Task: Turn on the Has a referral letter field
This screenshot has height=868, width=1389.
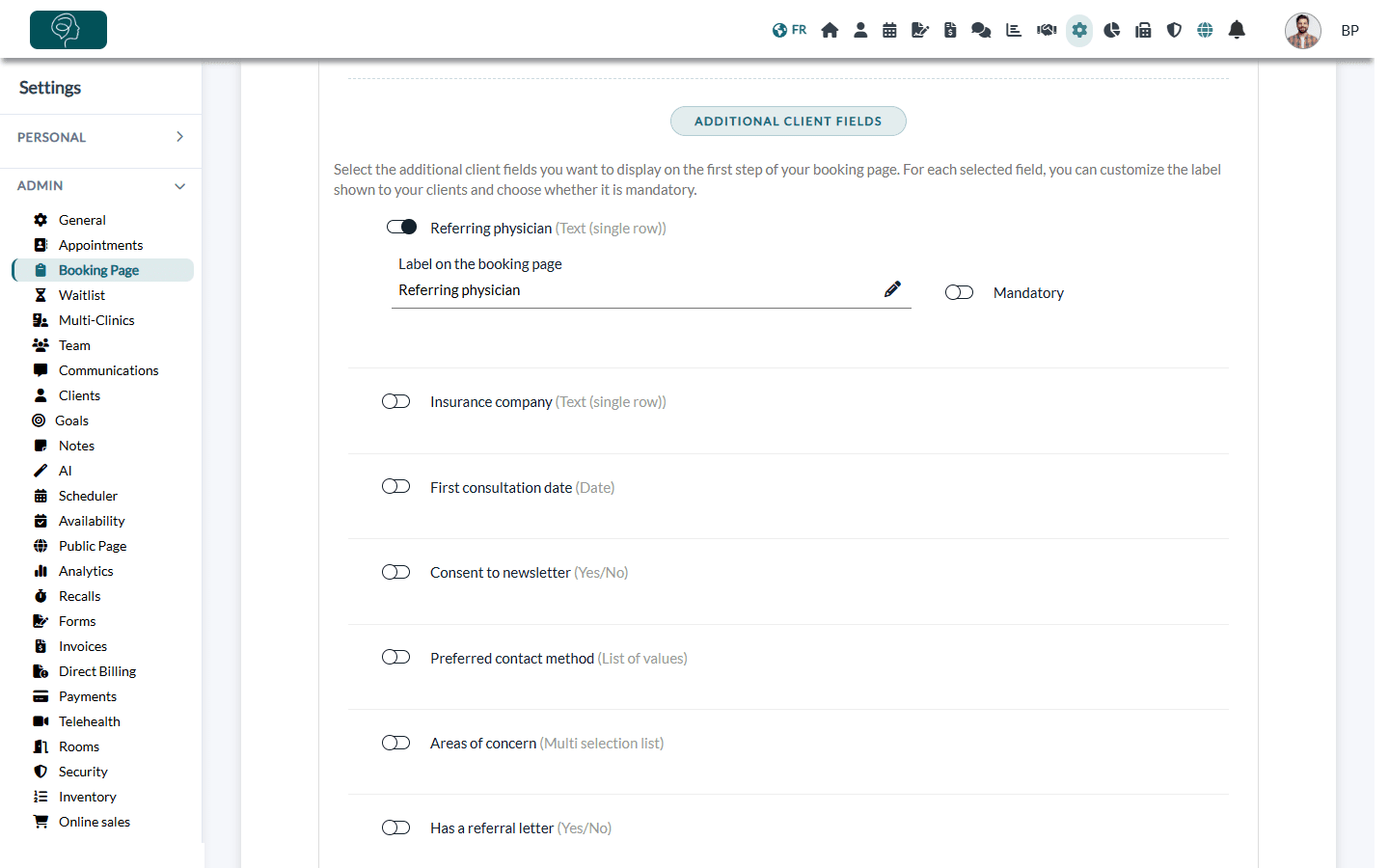Action: tap(395, 827)
